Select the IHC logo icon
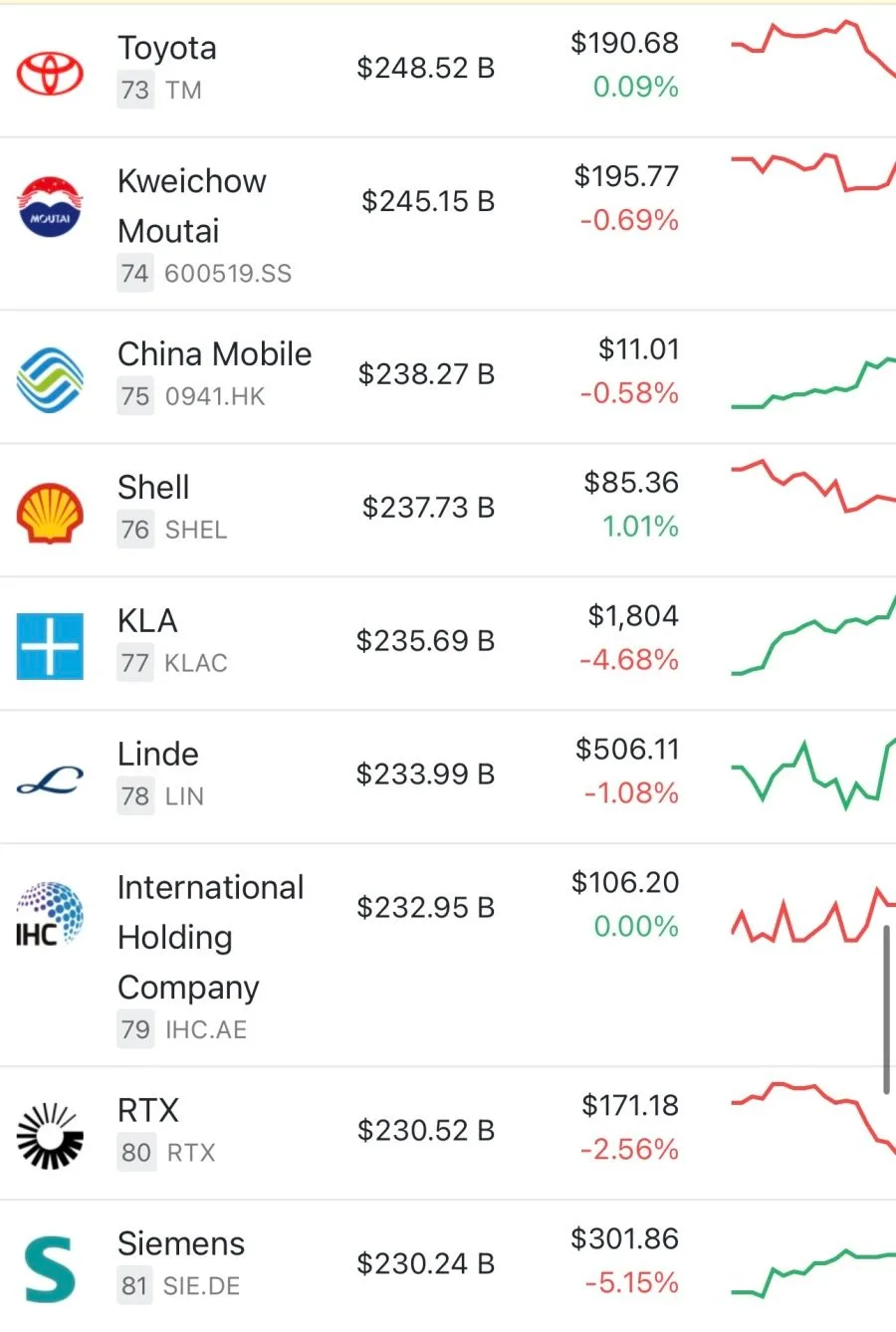This screenshot has height=1332, width=896. pyautogui.click(x=50, y=913)
